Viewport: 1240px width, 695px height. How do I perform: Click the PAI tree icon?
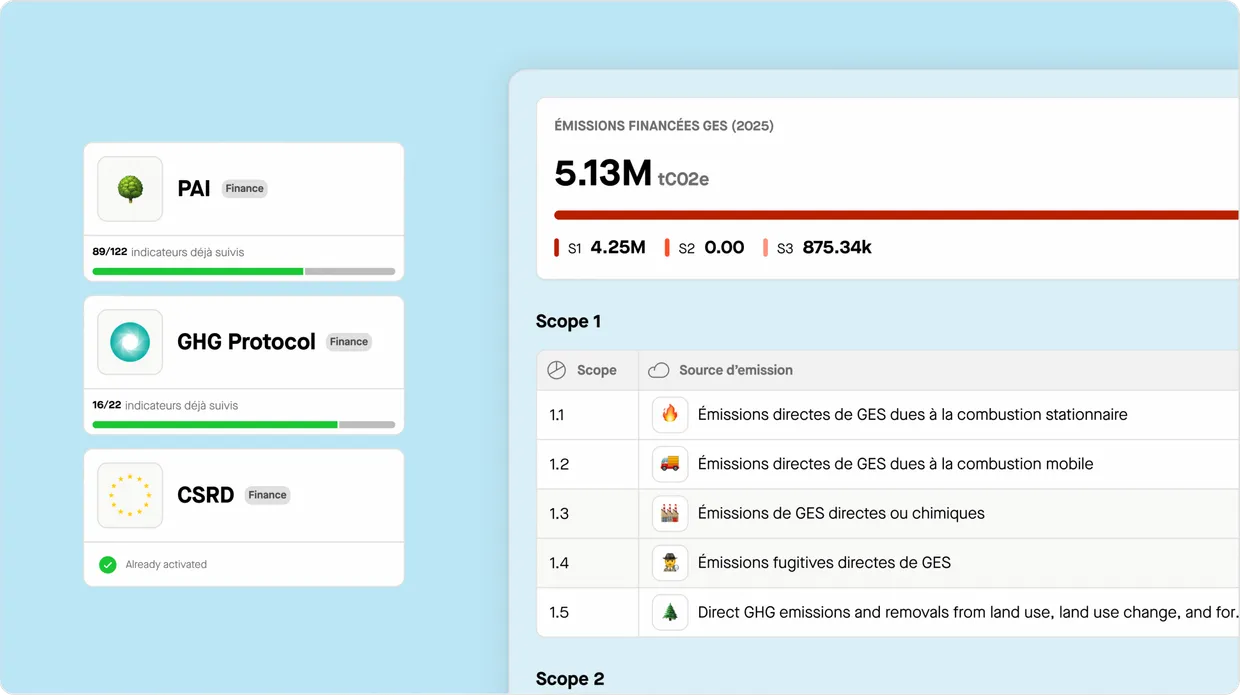tap(130, 189)
